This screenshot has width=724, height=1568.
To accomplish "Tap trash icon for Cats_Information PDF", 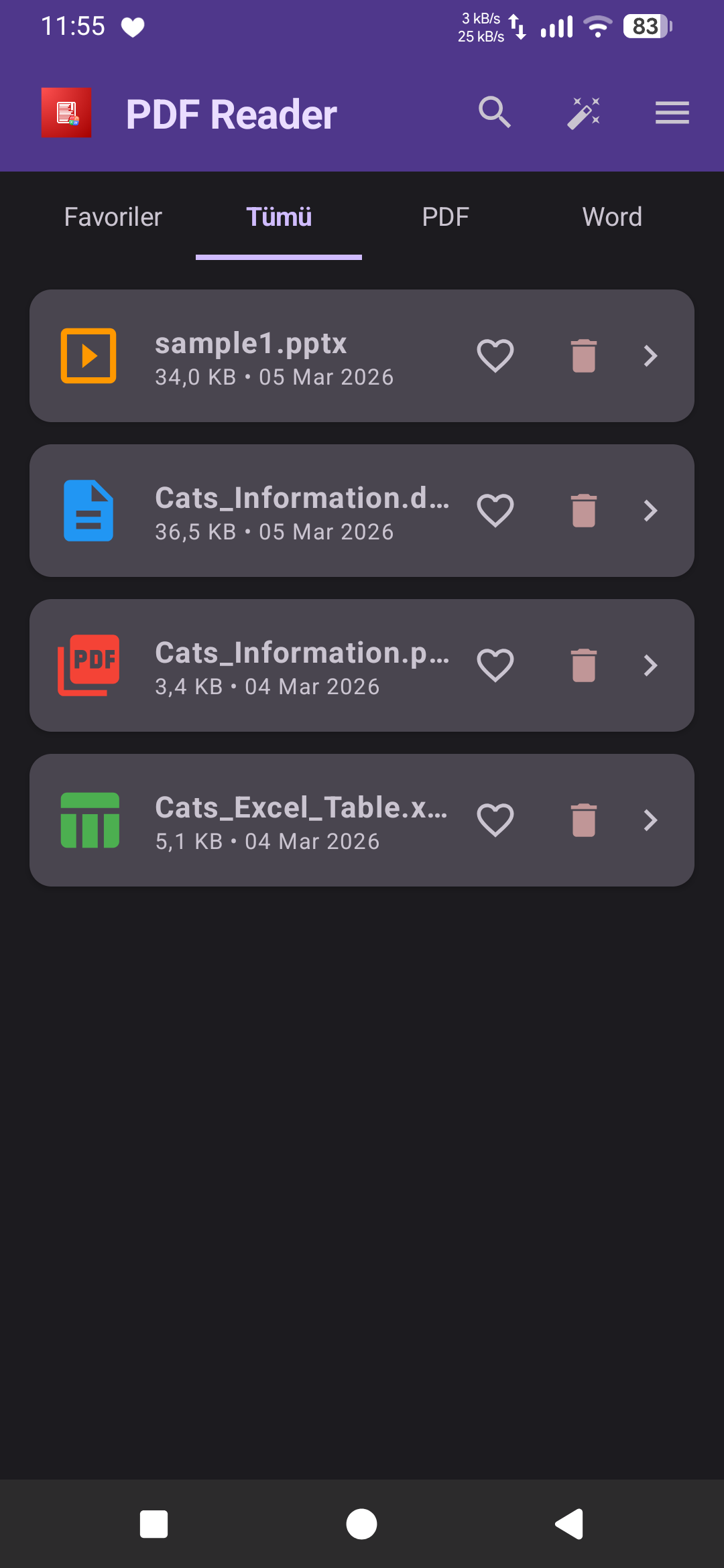I will [584, 665].
